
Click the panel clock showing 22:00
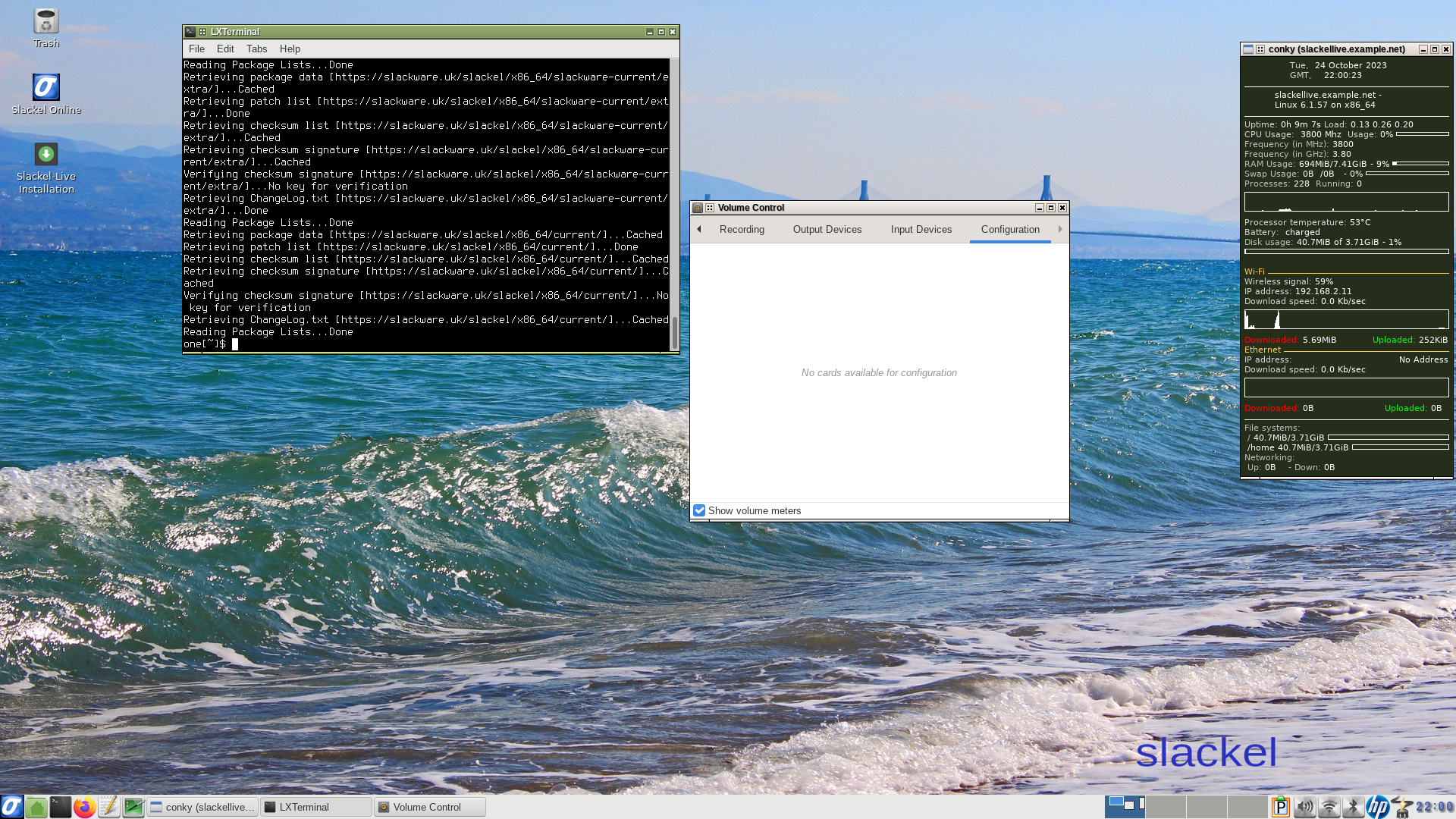point(1434,807)
